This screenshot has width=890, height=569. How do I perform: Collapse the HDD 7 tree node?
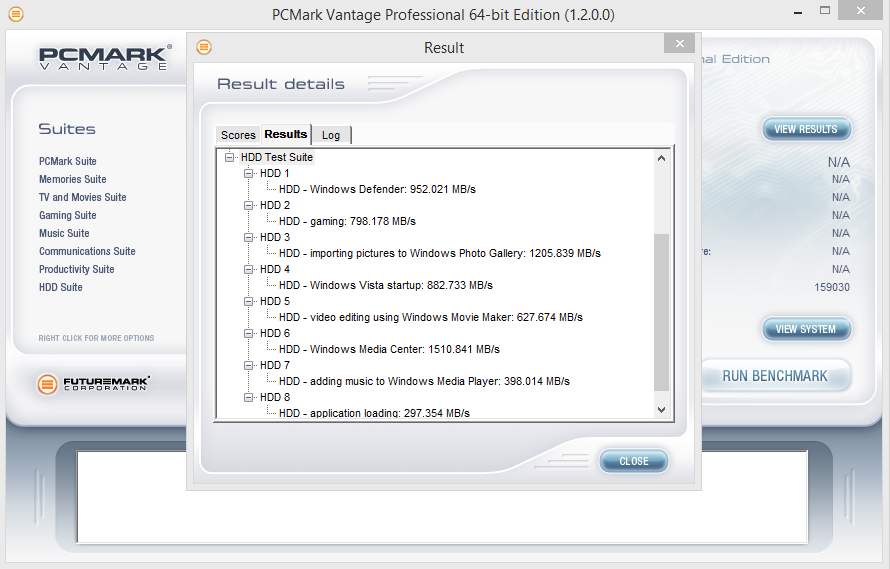coord(249,365)
